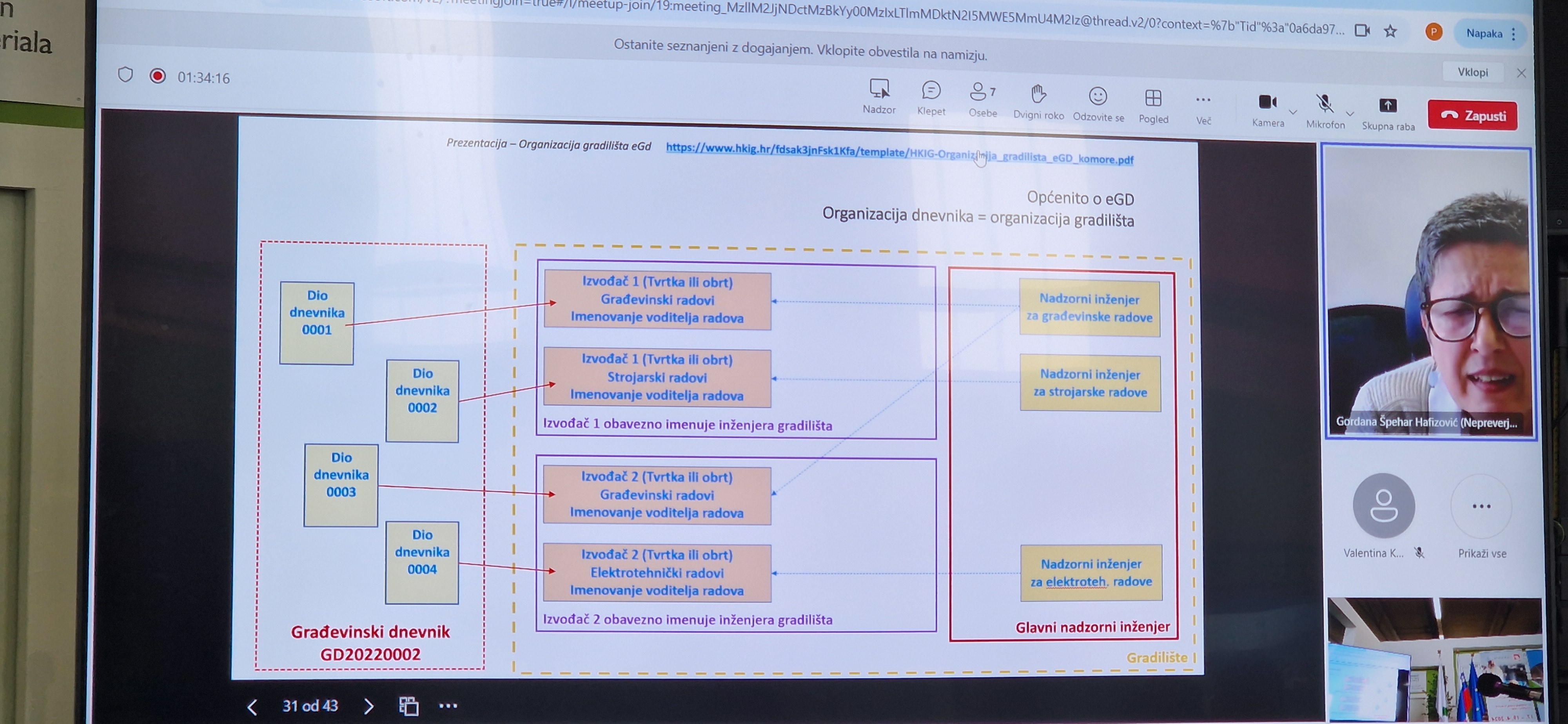Click Nadzorni inženjer za elektroteh. radove box
1568x724 pixels.
tap(1091, 572)
